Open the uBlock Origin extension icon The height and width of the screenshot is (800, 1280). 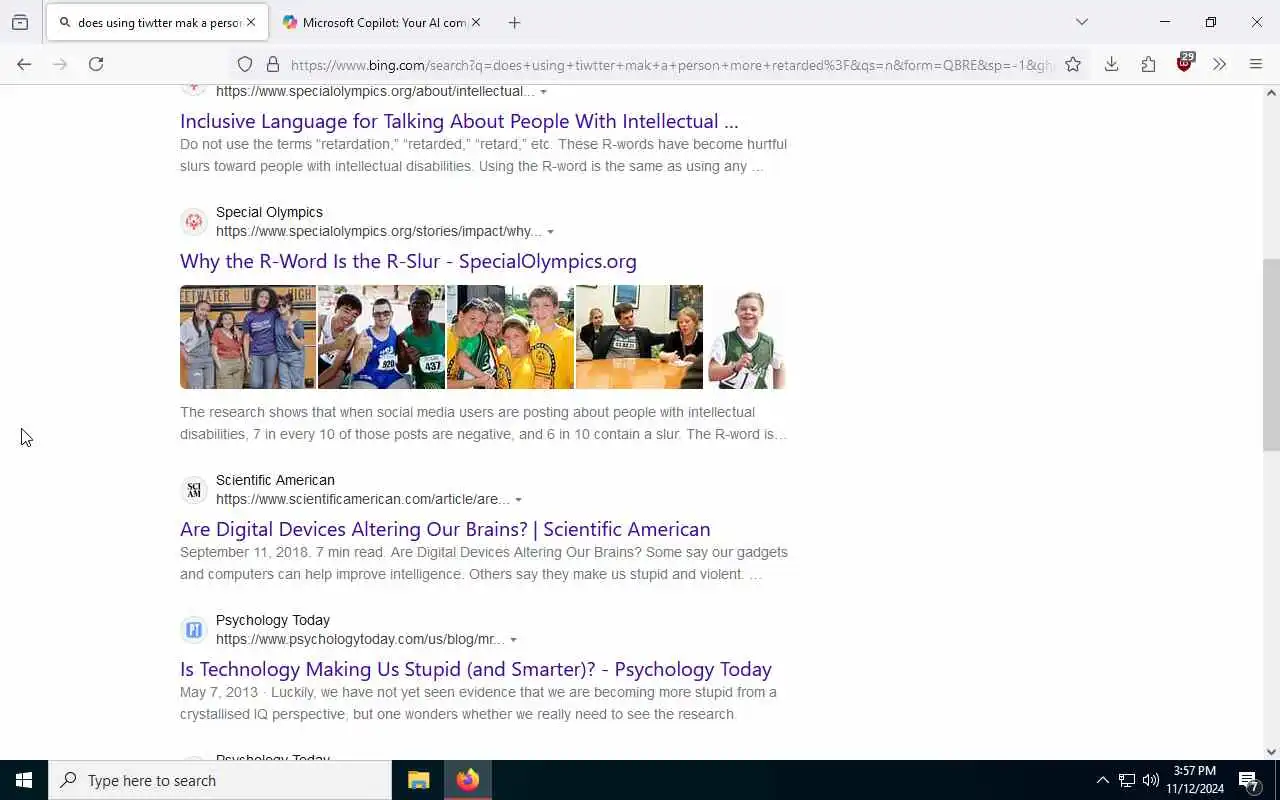click(x=1185, y=62)
